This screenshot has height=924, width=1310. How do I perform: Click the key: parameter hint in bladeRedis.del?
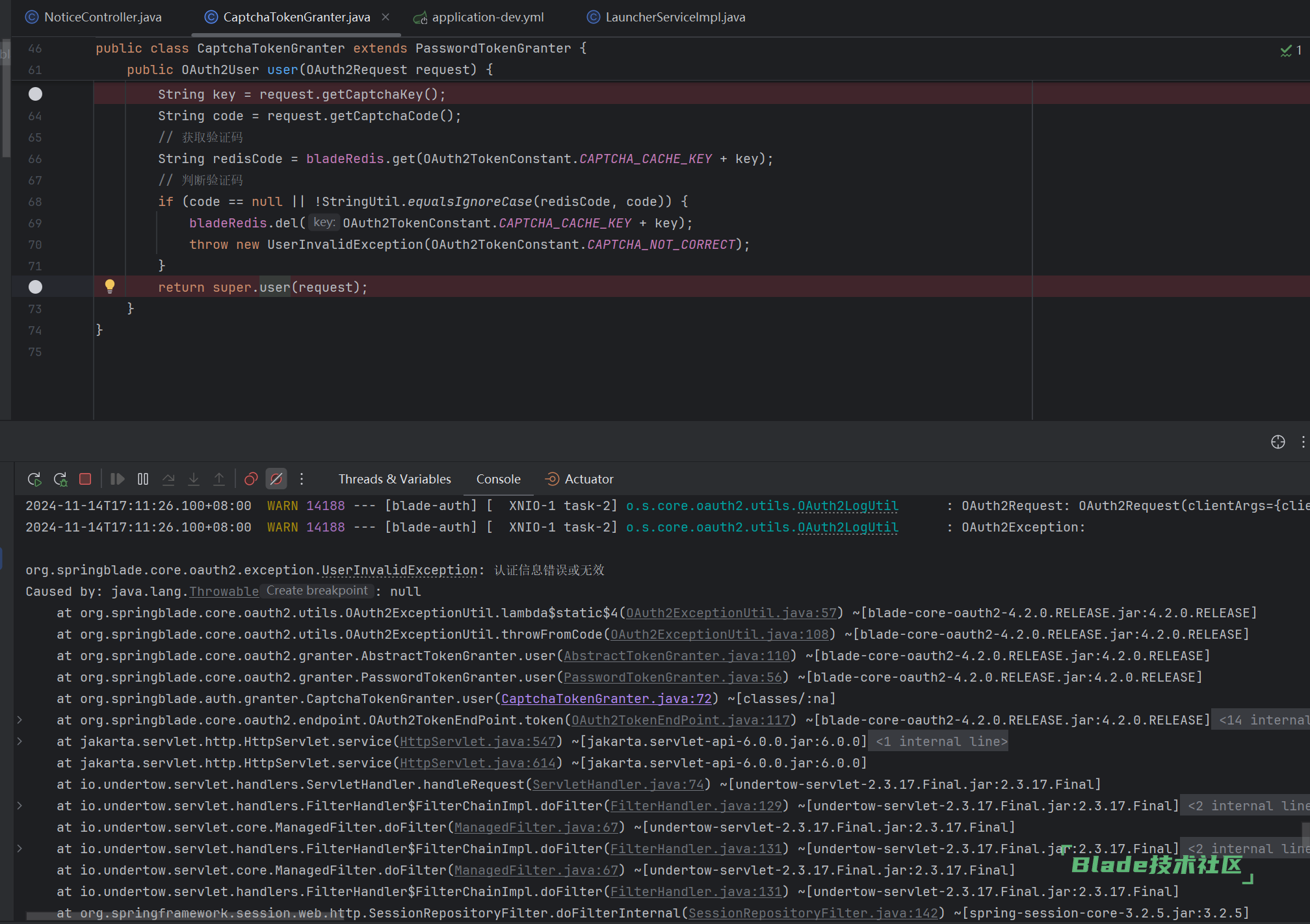[x=323, y=222]
